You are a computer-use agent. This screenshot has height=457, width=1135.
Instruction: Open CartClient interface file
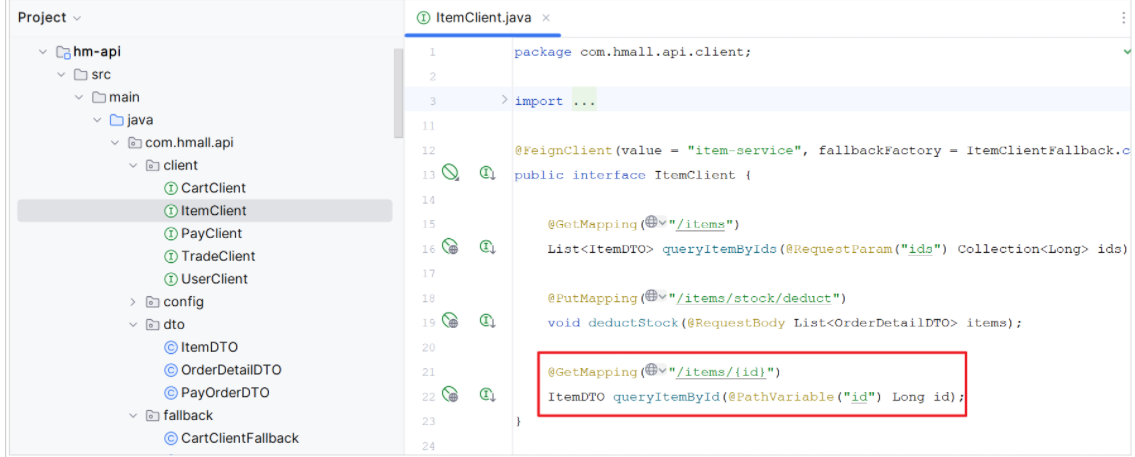coord(214,188)
